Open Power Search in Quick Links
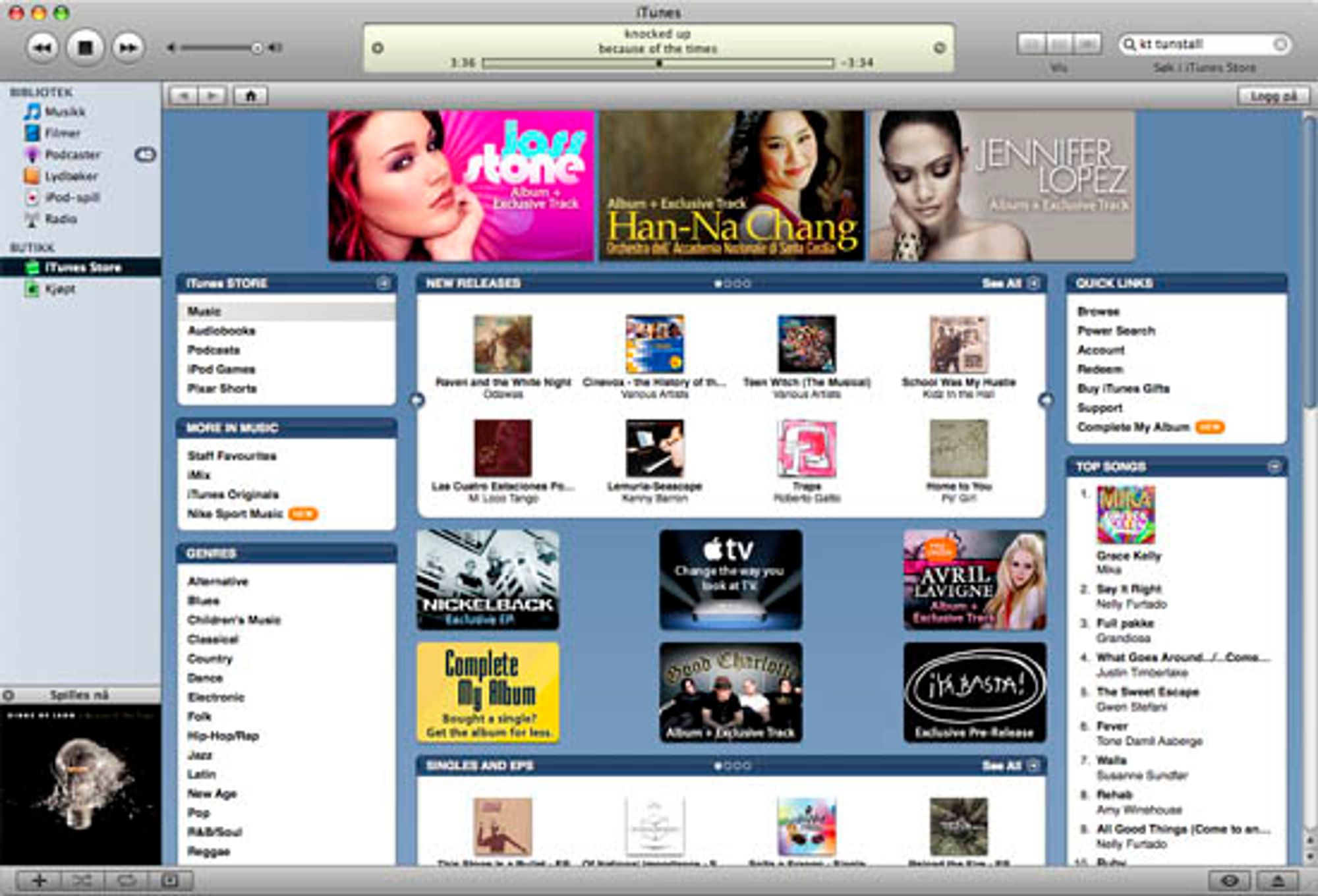Screen dimensions: 1318x896 pos(1116,331)
